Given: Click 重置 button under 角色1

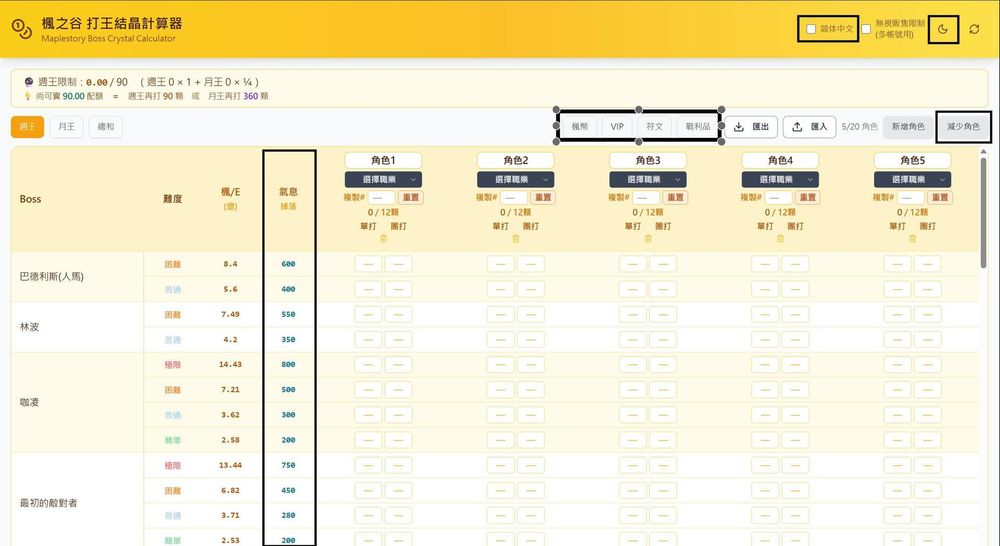Looking at the screenshot, I should point(411,197).
